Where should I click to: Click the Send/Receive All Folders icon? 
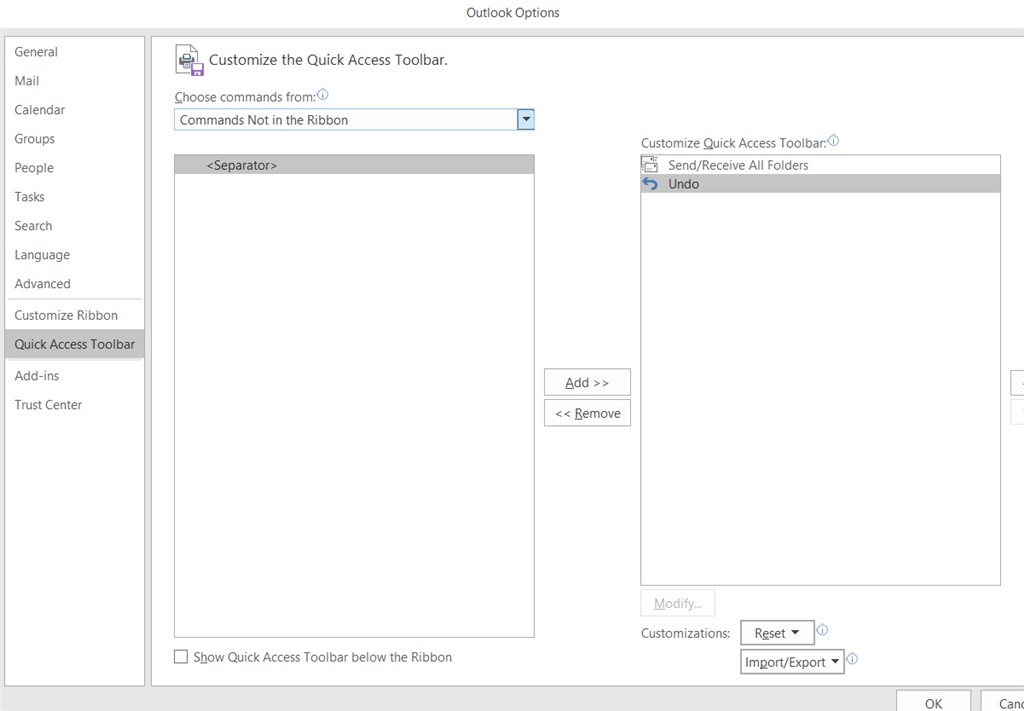[x=650, y=165]
